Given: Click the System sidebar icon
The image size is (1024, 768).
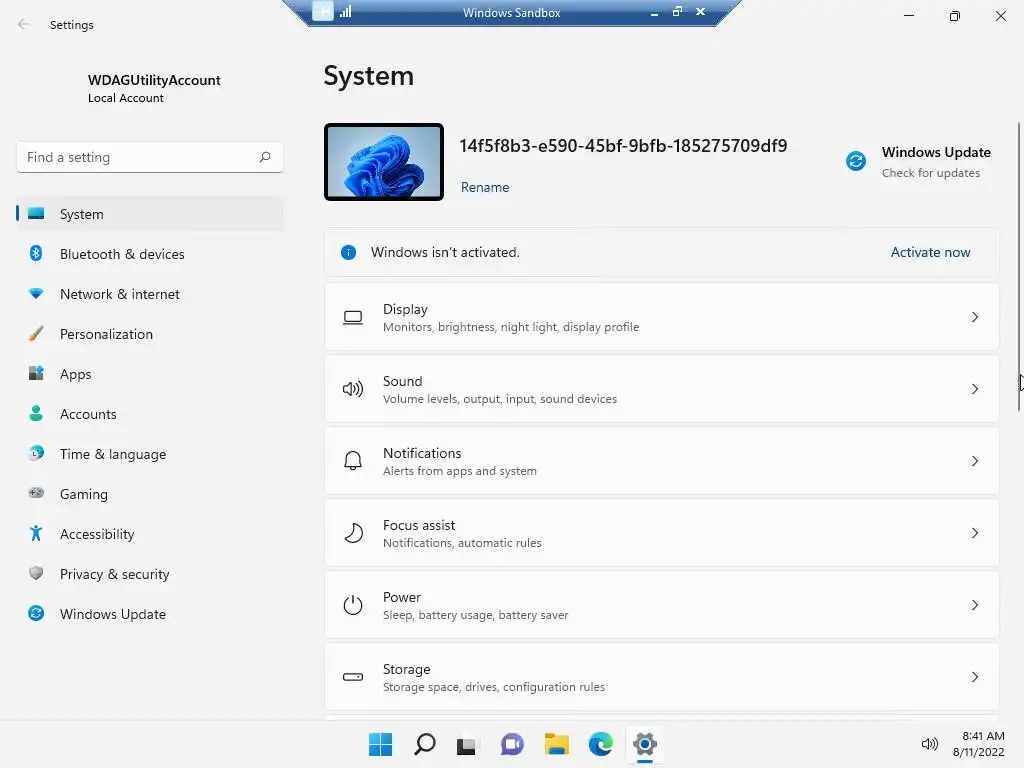Looking at the screenshot, I should 36,214.
